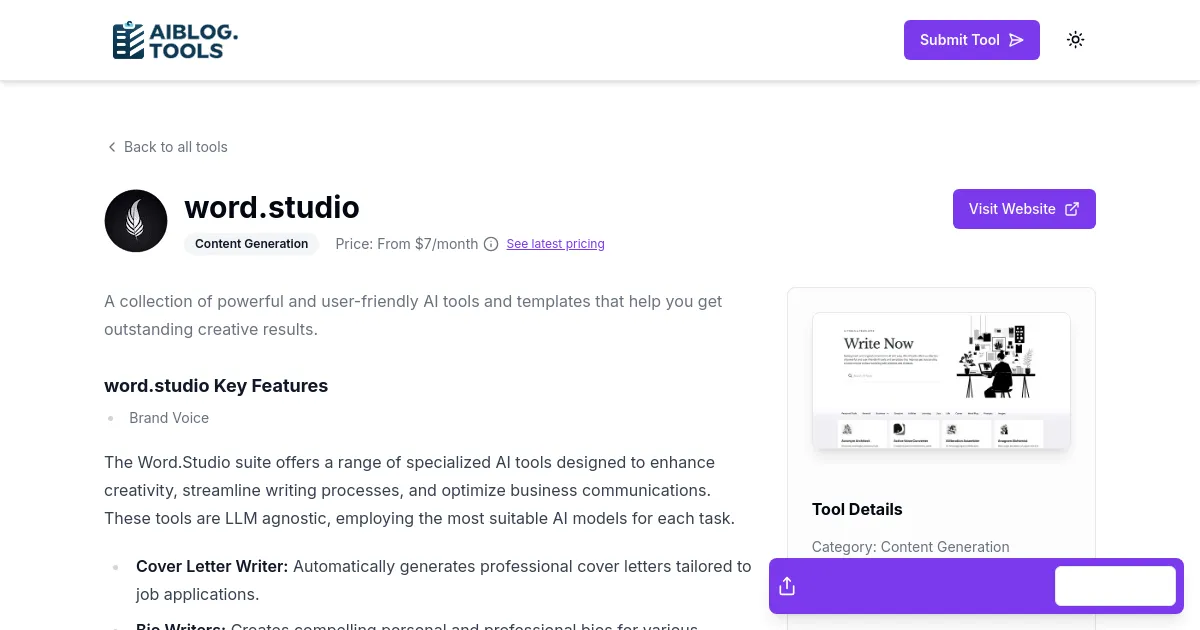The height and width of the screenshot is (630, 1200).
Task: Select the Brand Voice key feature item
Action: pyautogui.click(x=169, y=418)
